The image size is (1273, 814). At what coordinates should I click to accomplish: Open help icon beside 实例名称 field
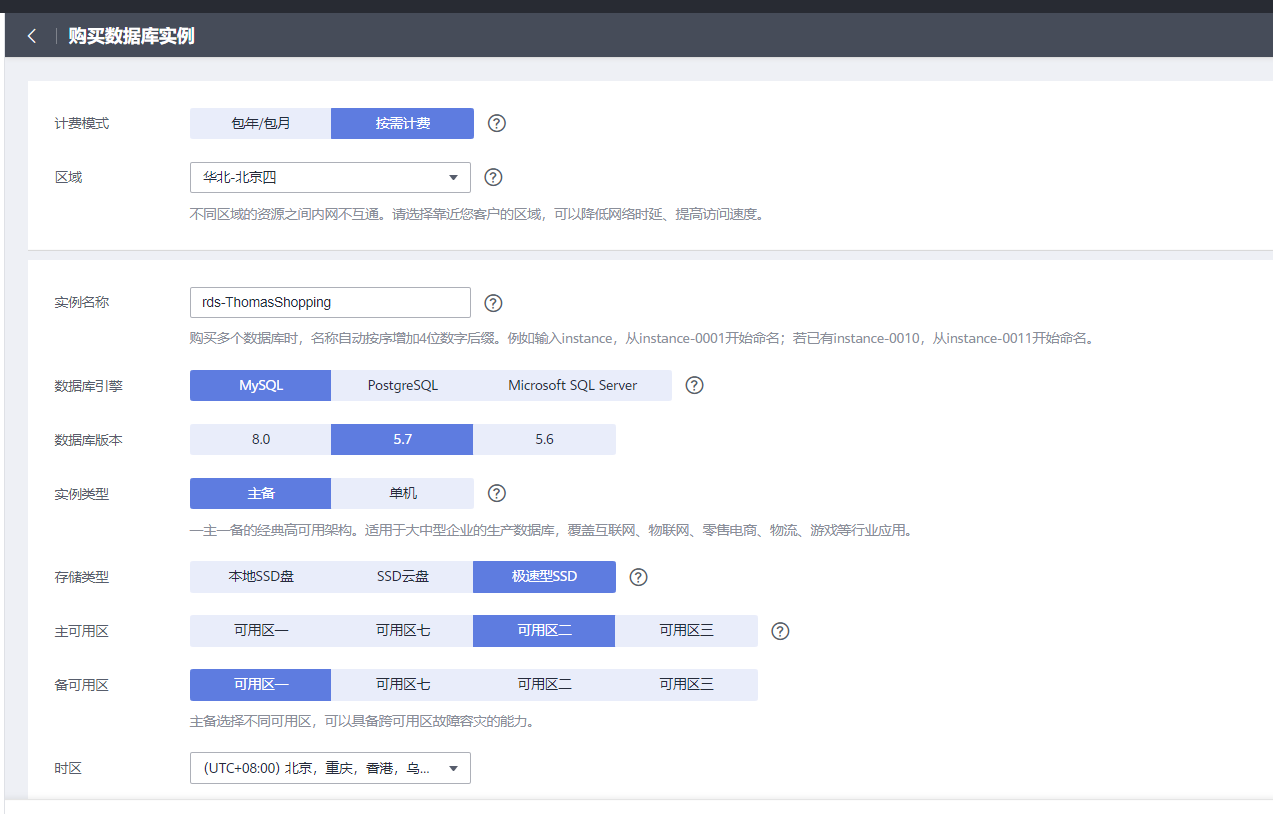493,303
